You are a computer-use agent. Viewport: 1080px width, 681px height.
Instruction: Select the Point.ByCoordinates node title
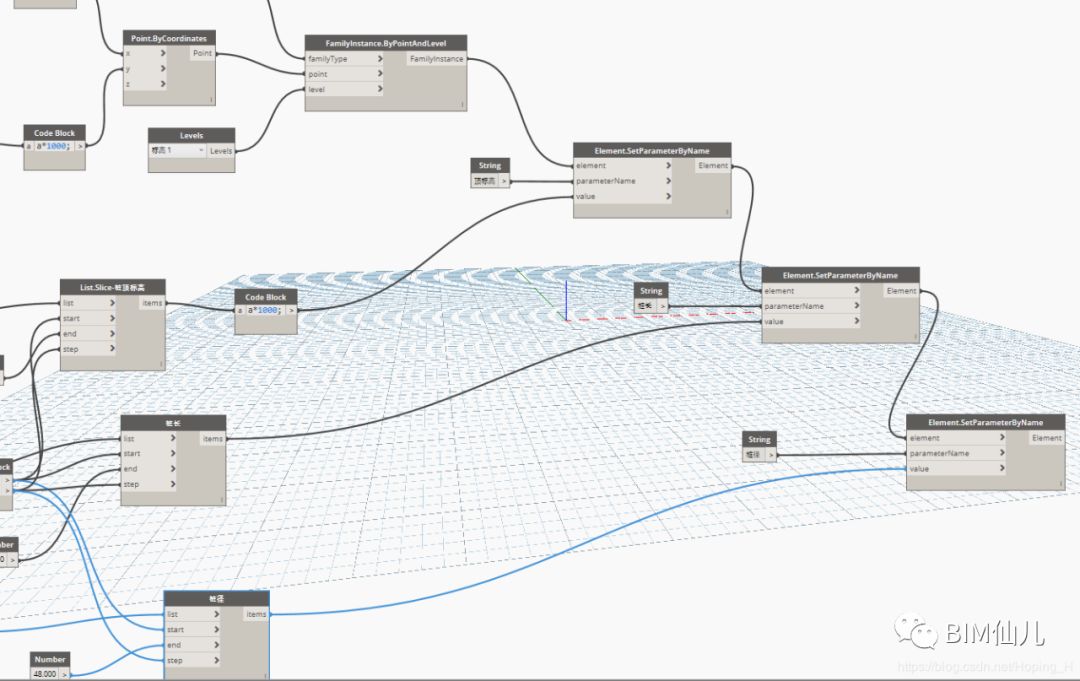(169, 38)
